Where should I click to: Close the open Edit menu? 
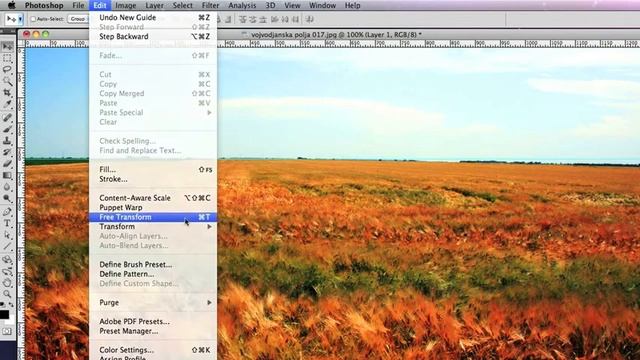coord(100,5)
